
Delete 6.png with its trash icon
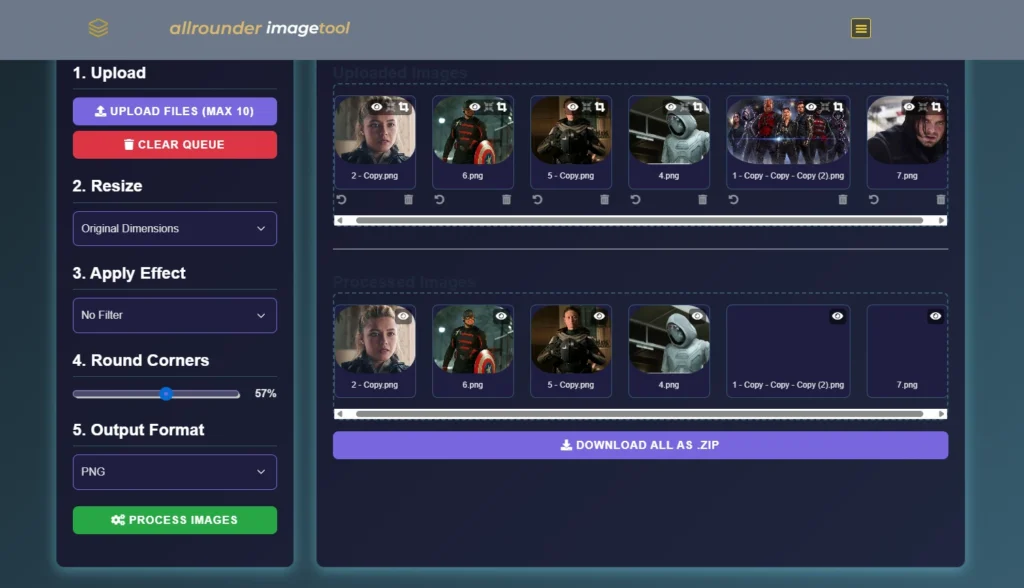click(506, 199)
